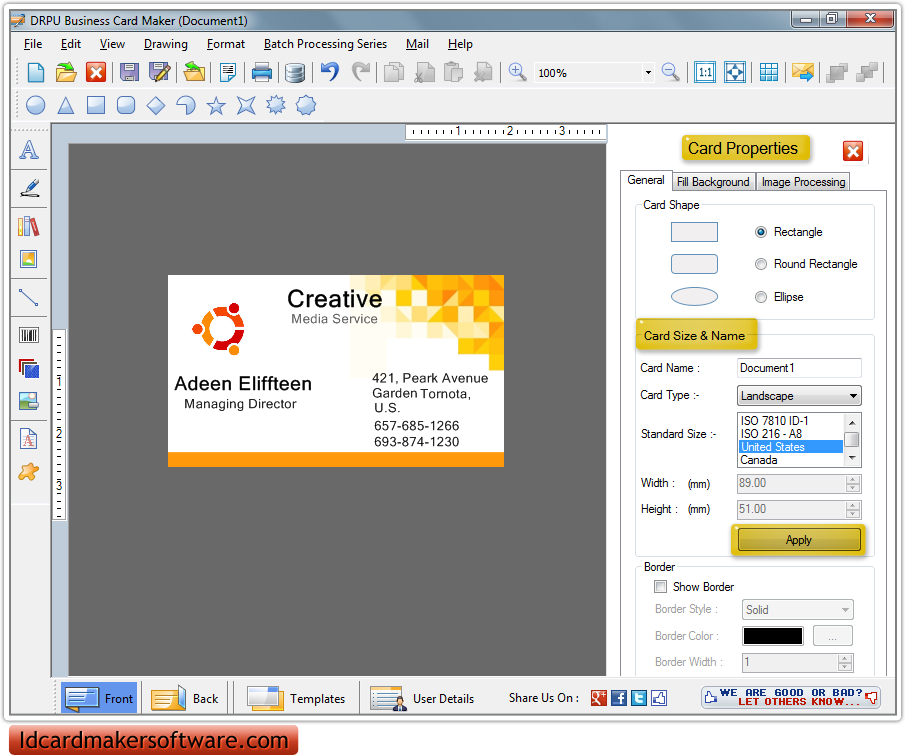905x755 pixels.
Task: Open the Templates button
Action: pos(296,698)
